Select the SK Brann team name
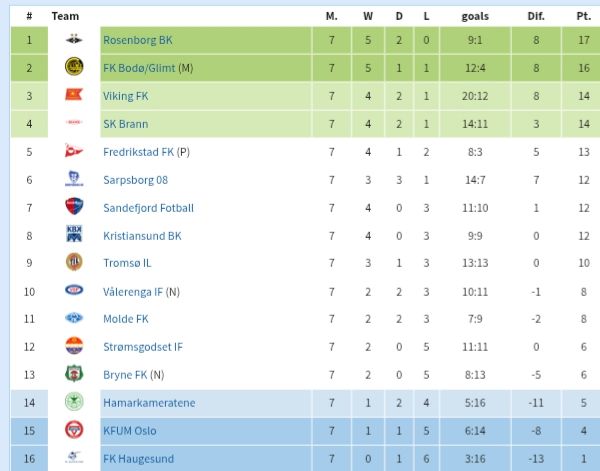The image size is (600, 471). (124, 124)
